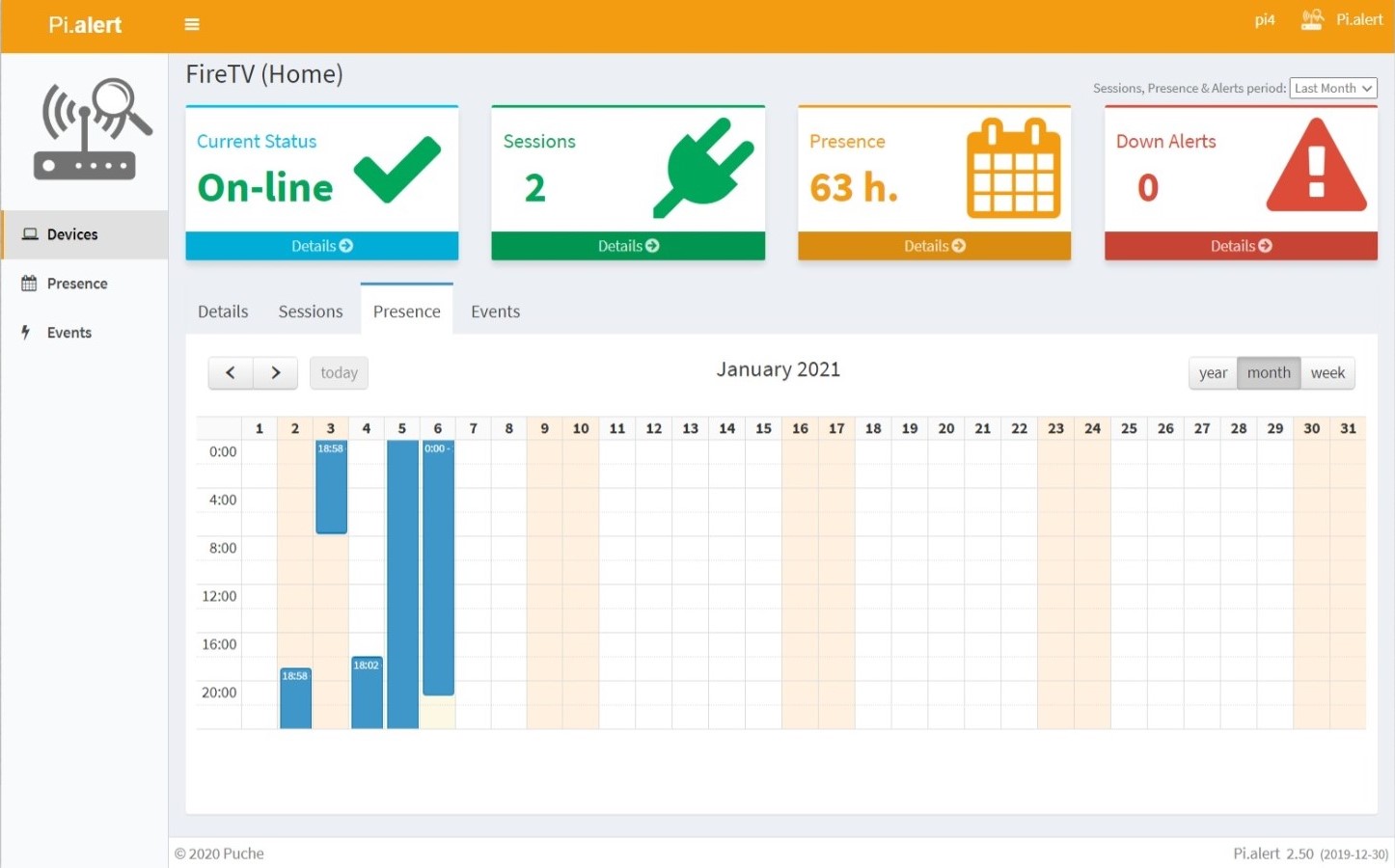1395x868 pixels.
Task: Open Presence in the left sidebar
Action: coord(77,284)
